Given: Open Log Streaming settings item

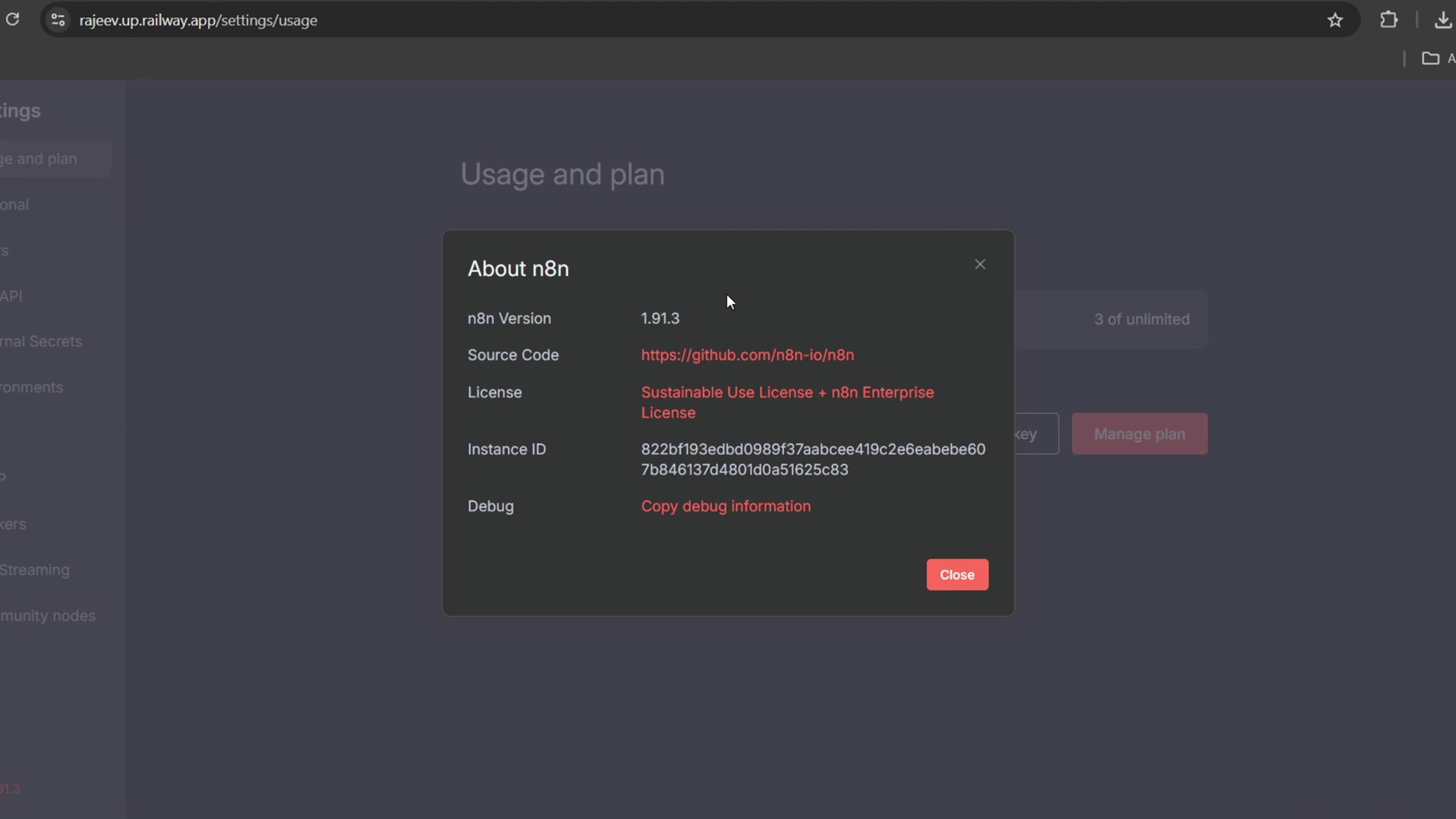Looking at the screenshot, I should 35,570.
